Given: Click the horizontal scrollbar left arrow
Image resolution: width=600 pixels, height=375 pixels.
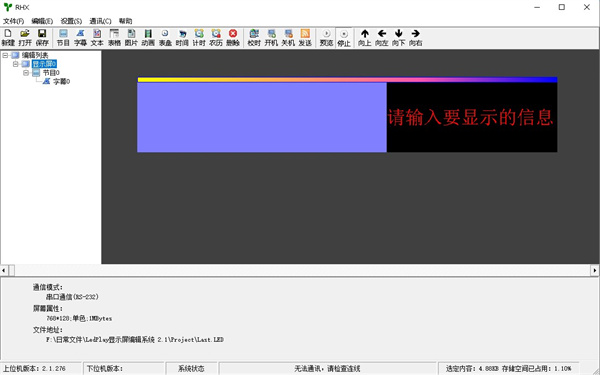Looking at the screenshot, I should coord(4,271).
